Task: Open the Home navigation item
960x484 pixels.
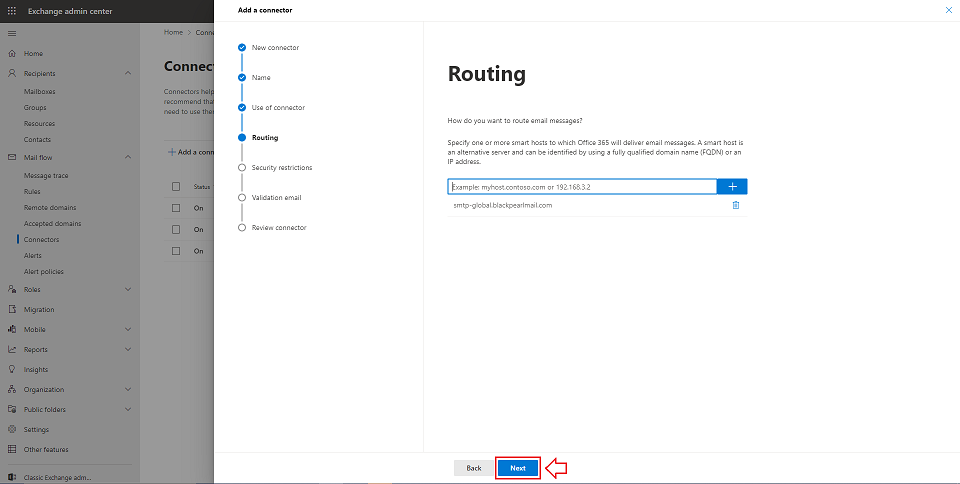Action: 33,53
